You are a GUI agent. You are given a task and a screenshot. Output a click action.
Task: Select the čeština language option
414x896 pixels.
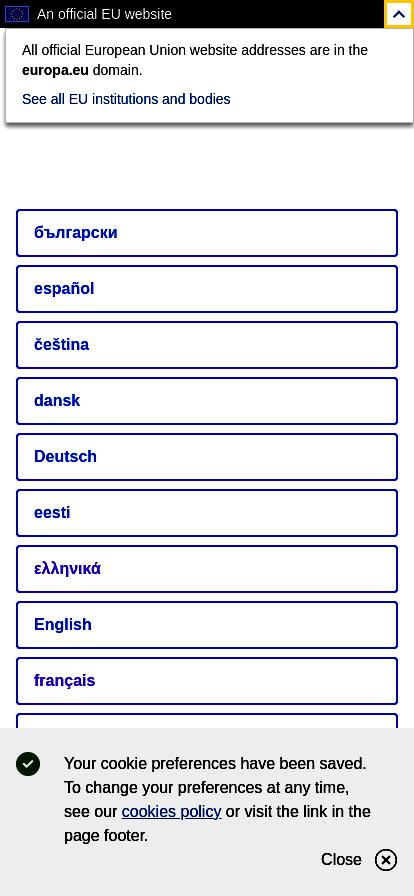click(x=207, y=345)
